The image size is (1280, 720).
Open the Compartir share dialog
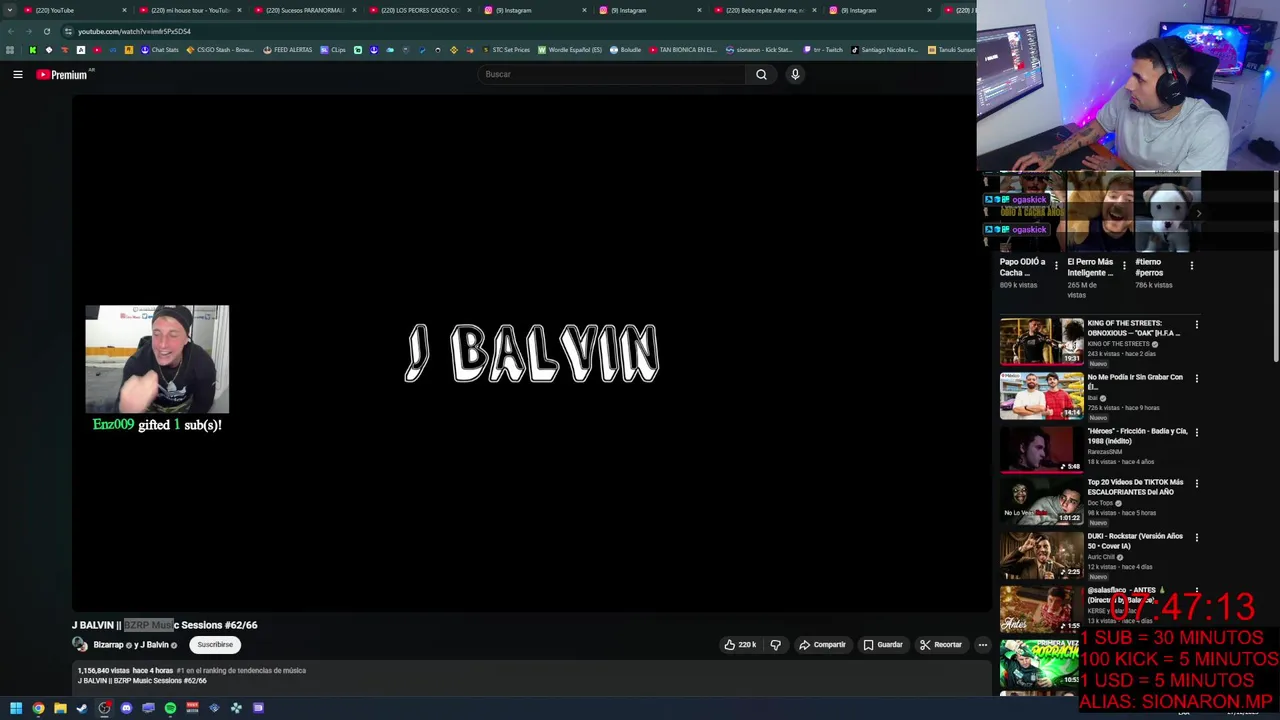tap(822, 645)
